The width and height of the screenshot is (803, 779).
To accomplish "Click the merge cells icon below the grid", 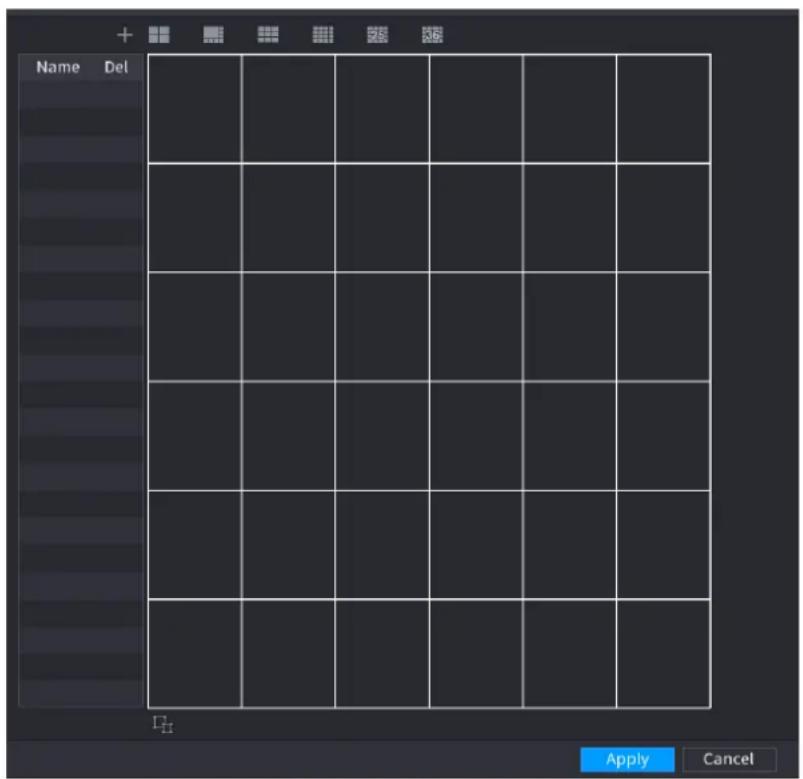I will pos(163,724).
